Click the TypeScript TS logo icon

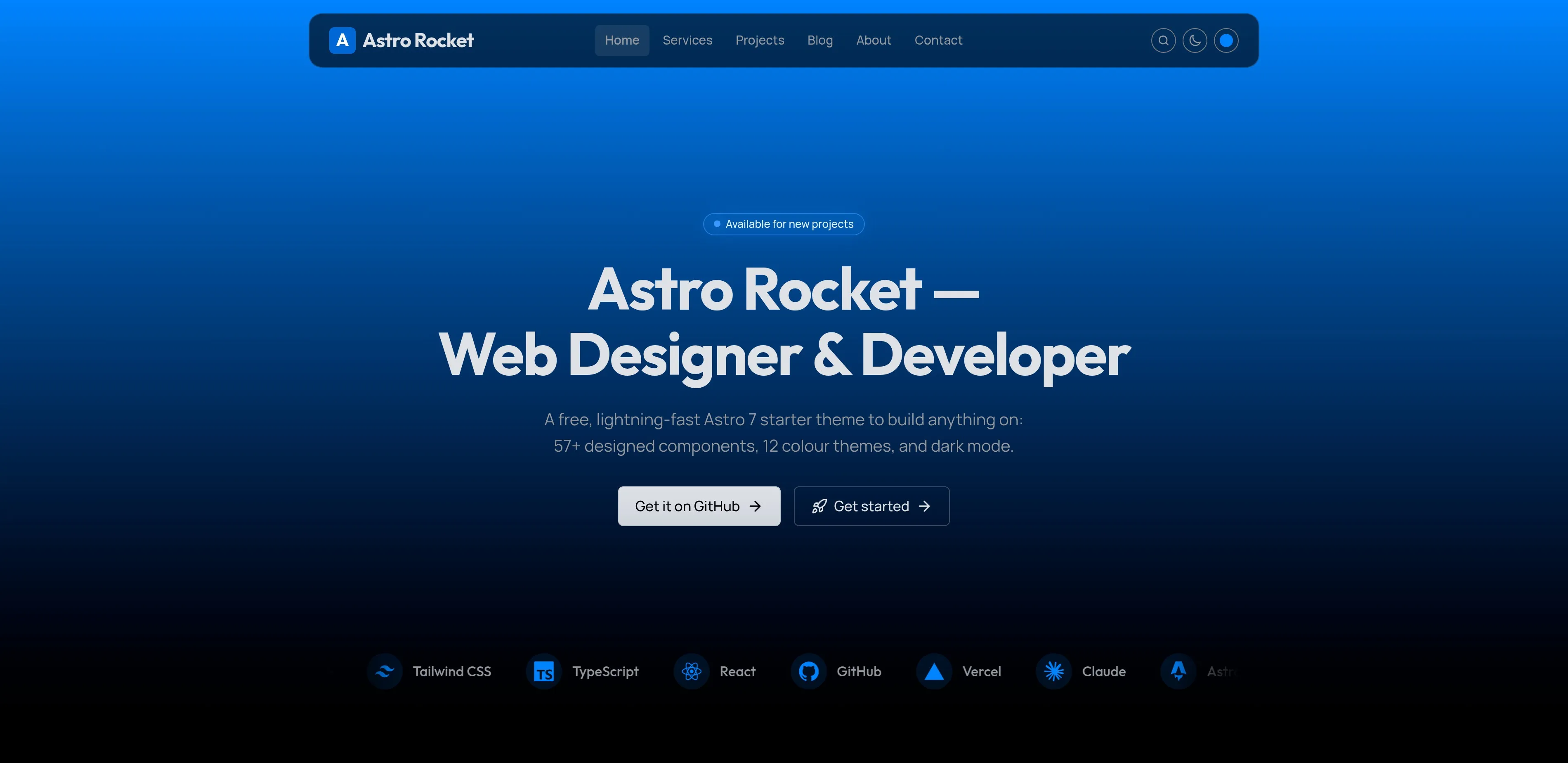point(543,672)
